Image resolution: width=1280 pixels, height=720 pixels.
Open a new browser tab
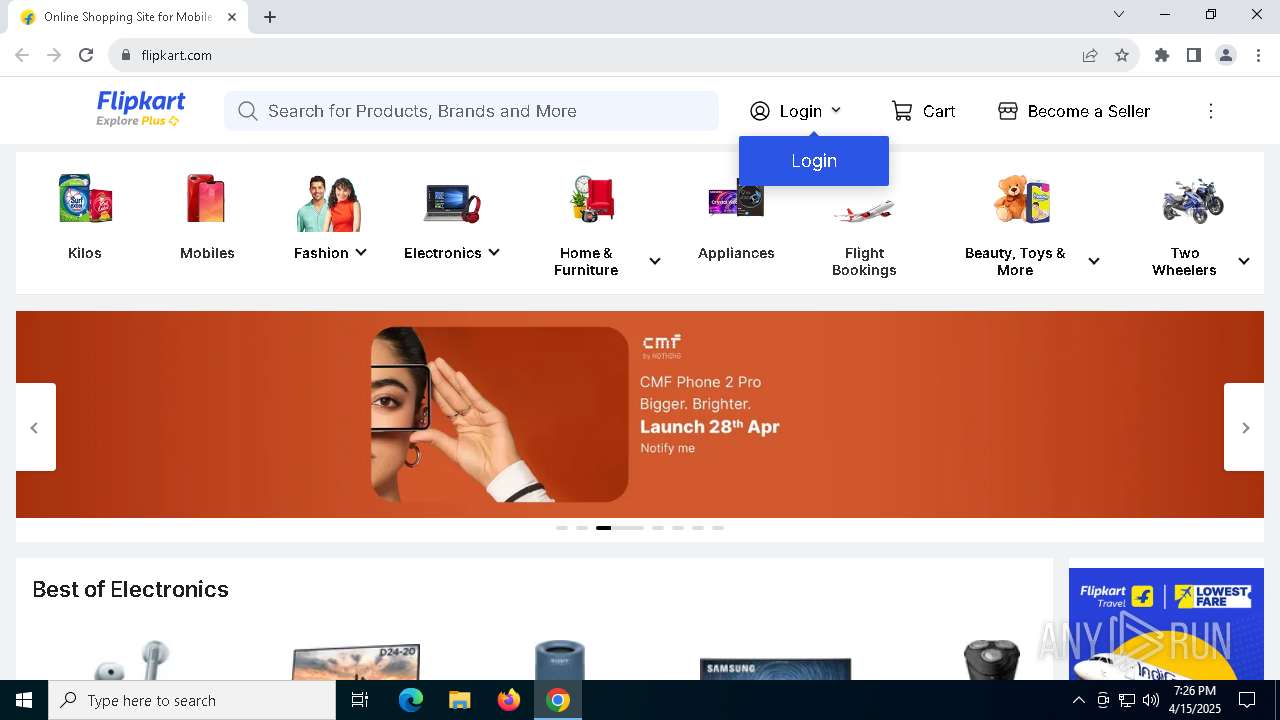(x=270, y=17)
